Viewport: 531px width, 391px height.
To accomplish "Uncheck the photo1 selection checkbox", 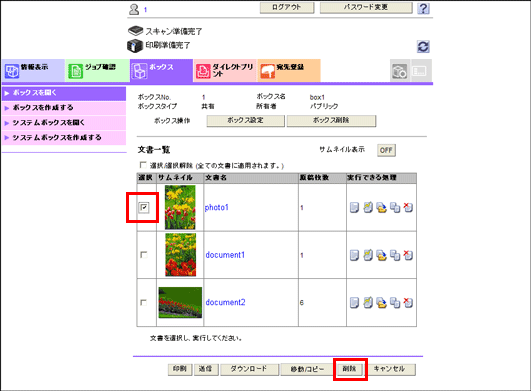I will point(144,207).
